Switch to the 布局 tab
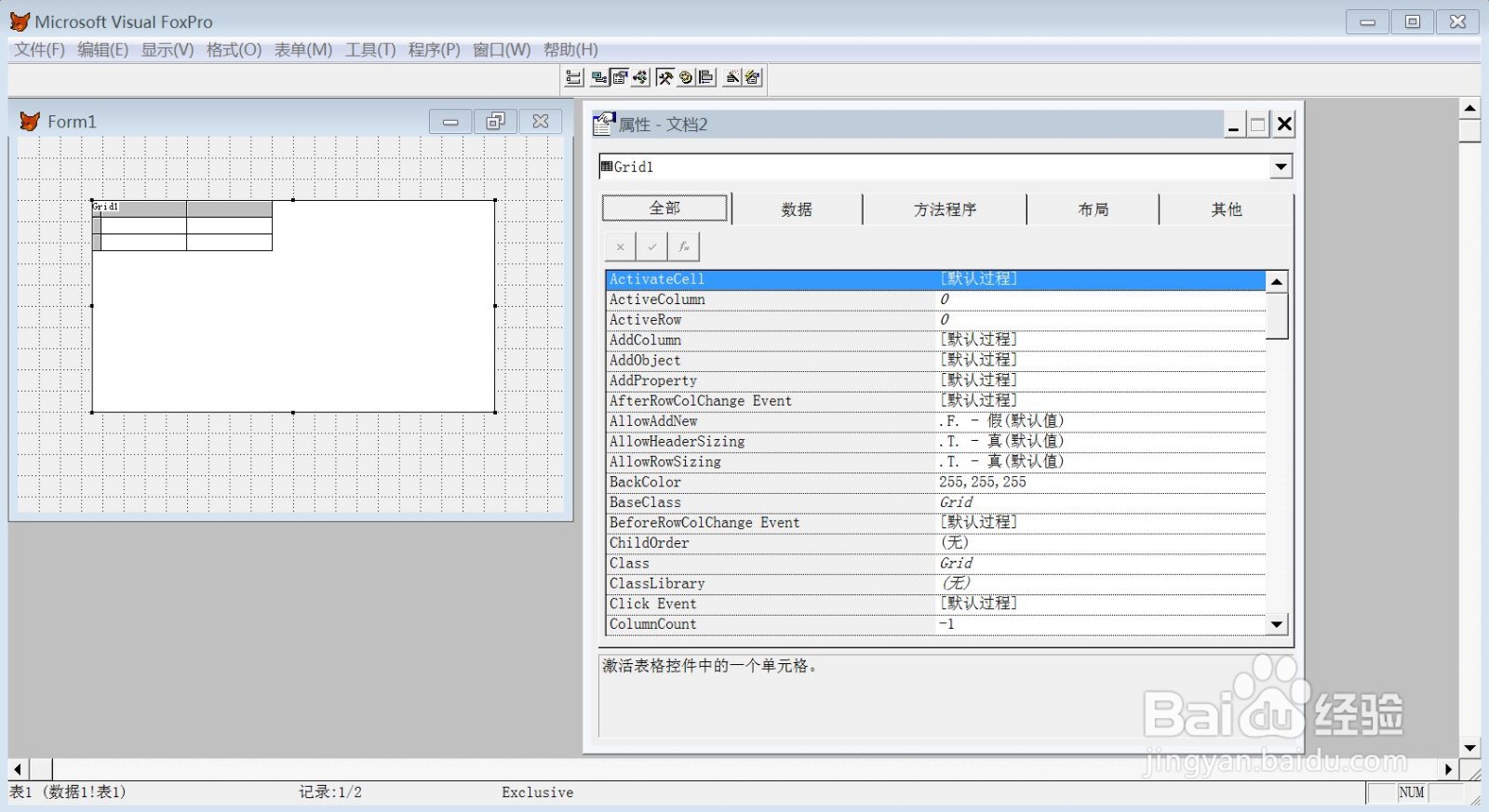The height and width of the screenshot is (812, 1489). pos(1093,209)
